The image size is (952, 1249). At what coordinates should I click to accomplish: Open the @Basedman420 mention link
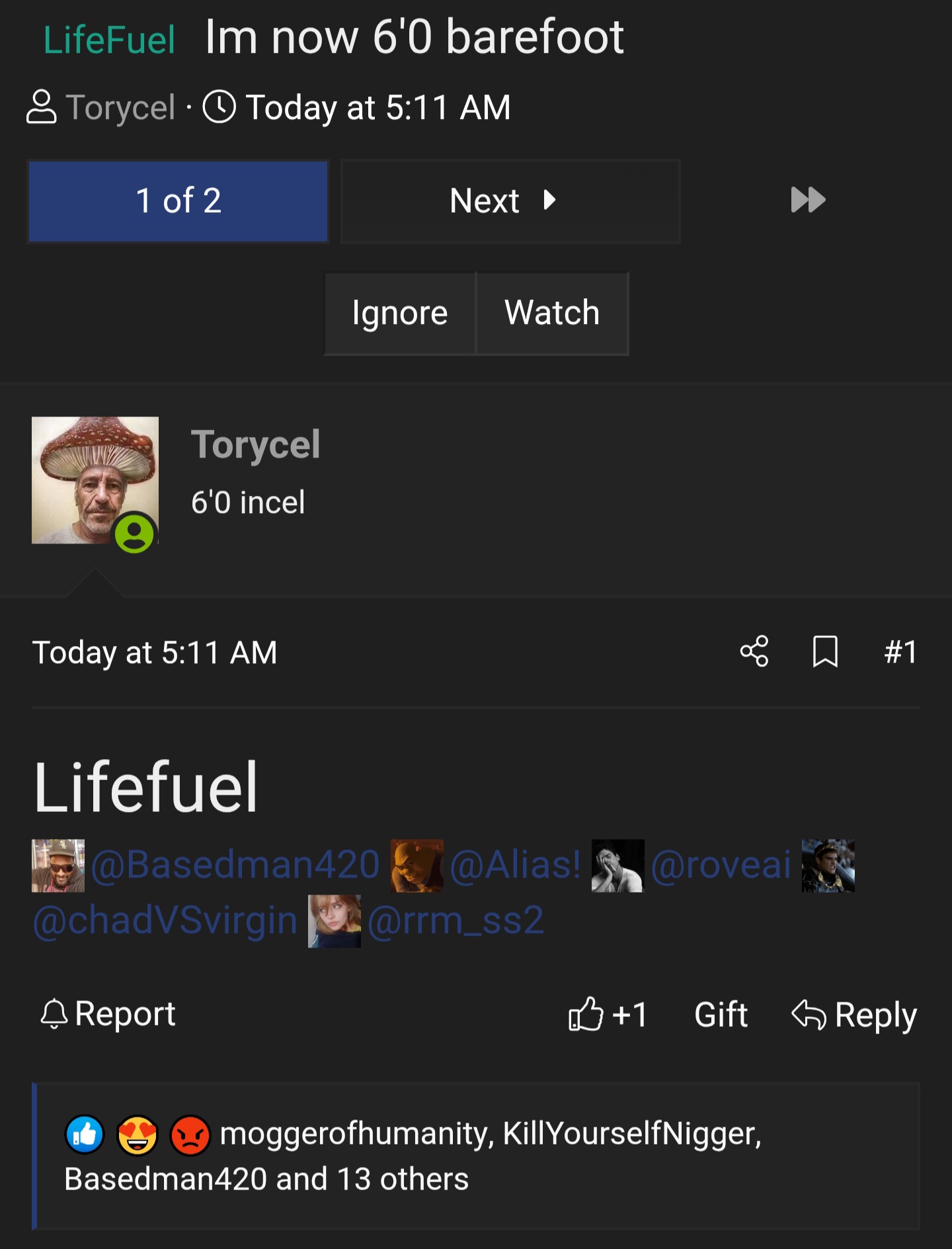pyautogui.click(x=235, y=865)
